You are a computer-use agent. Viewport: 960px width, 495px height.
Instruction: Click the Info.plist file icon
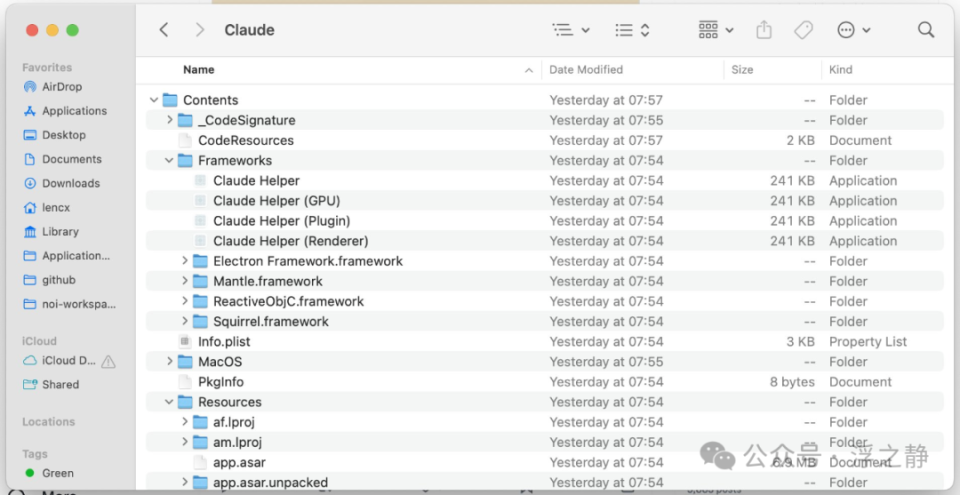185,342
